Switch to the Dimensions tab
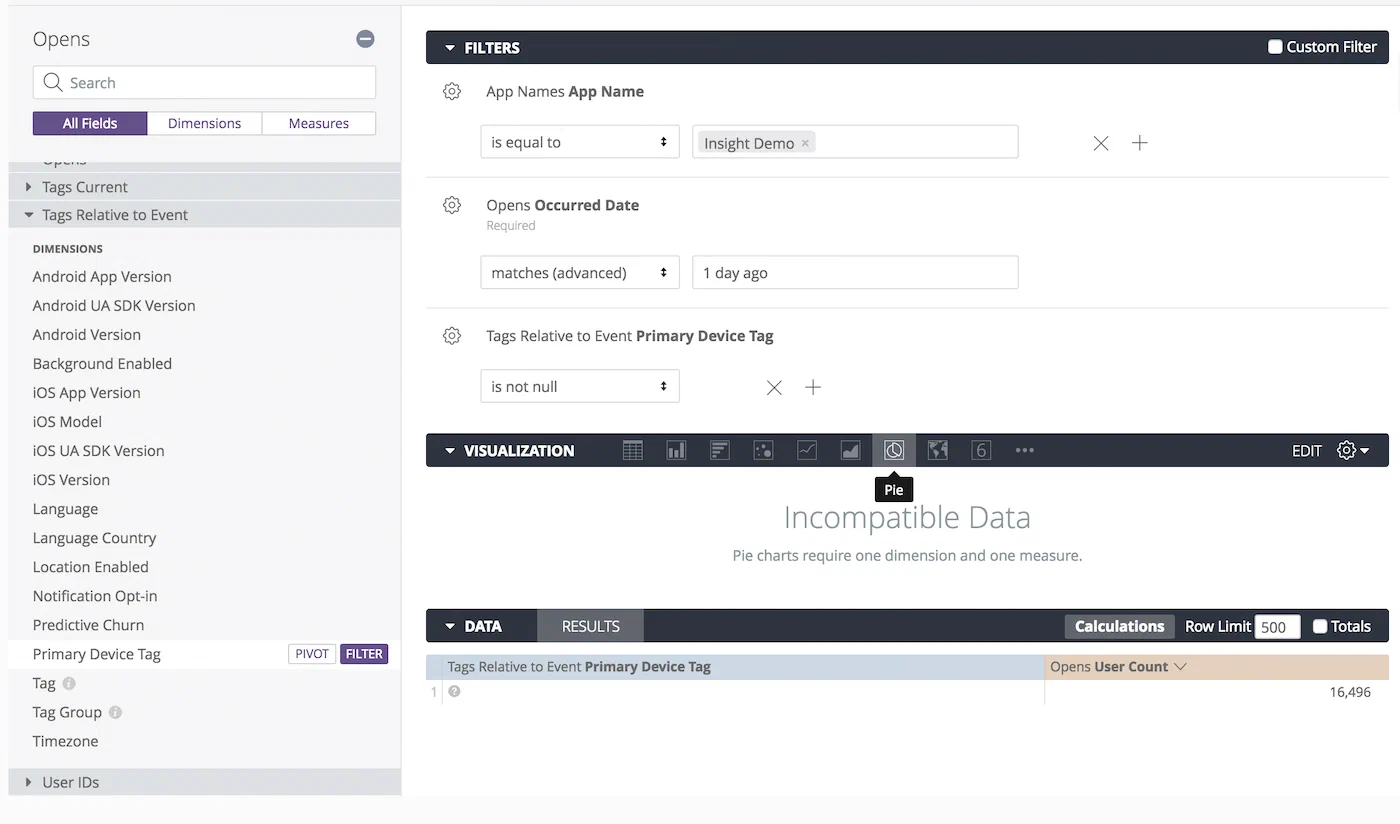The width and height of the screenshot is (1400, 824). [204, 123]
